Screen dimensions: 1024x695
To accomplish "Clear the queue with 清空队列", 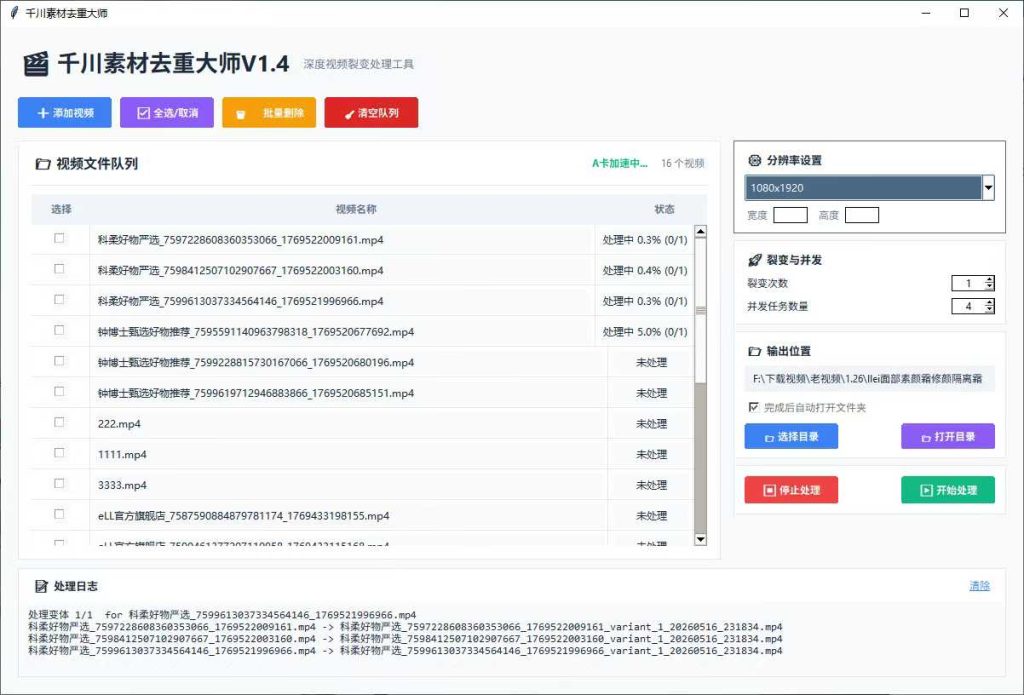I will [371, 112].
